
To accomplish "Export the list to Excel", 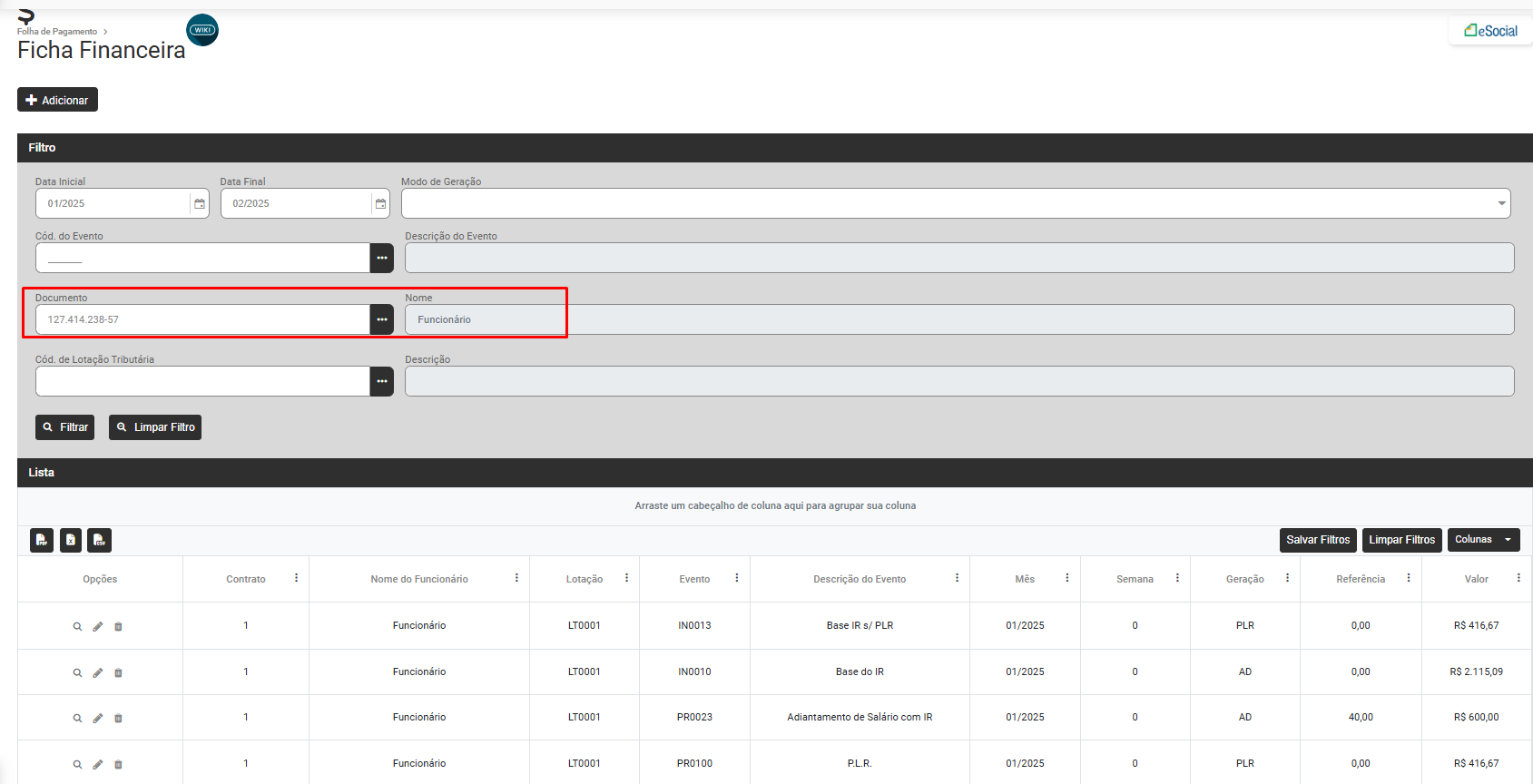I will (71, 540).
